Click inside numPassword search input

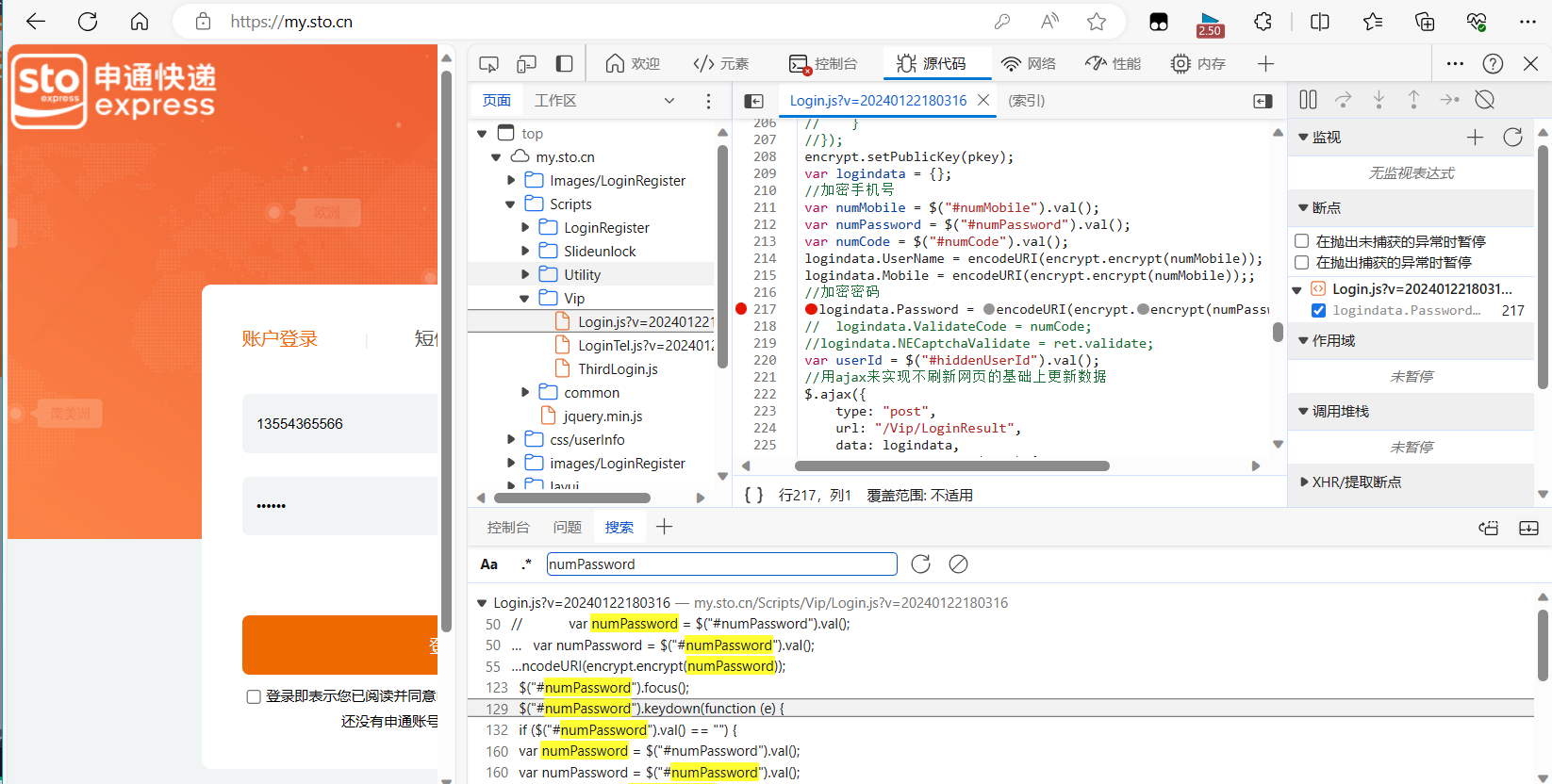click(x=721, y=564)
